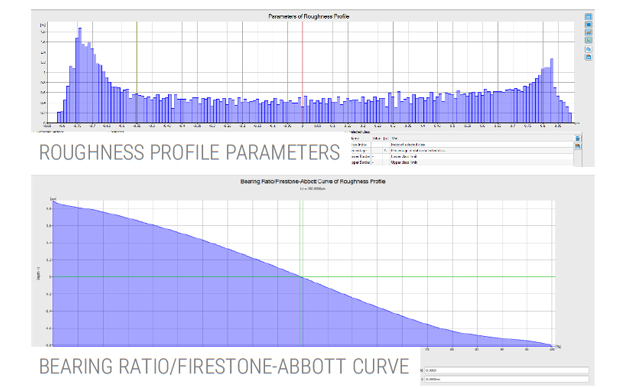Click the second blue icon in the histogram side toolbar

(588, 25)
